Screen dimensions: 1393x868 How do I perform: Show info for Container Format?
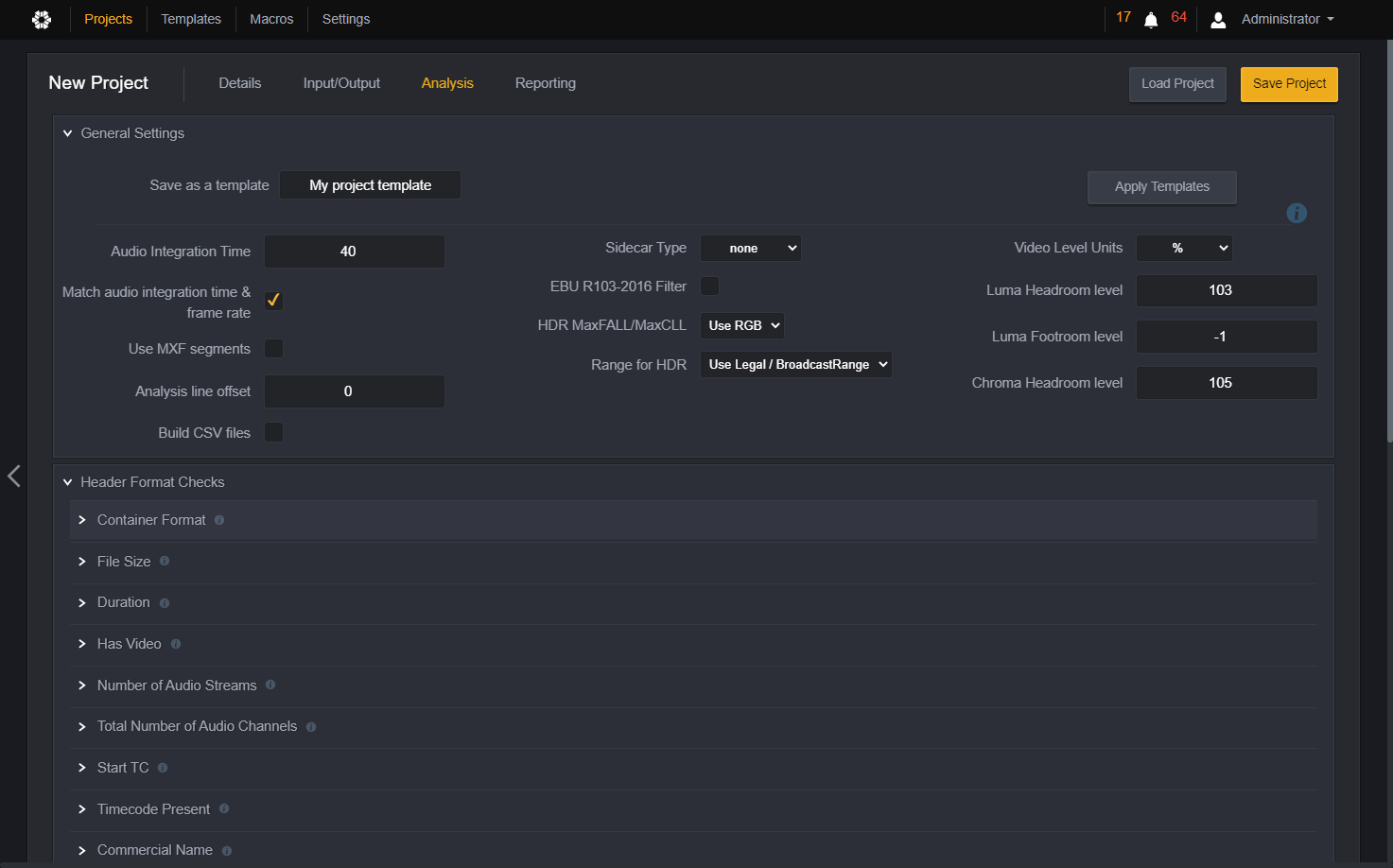pos(219,520)
